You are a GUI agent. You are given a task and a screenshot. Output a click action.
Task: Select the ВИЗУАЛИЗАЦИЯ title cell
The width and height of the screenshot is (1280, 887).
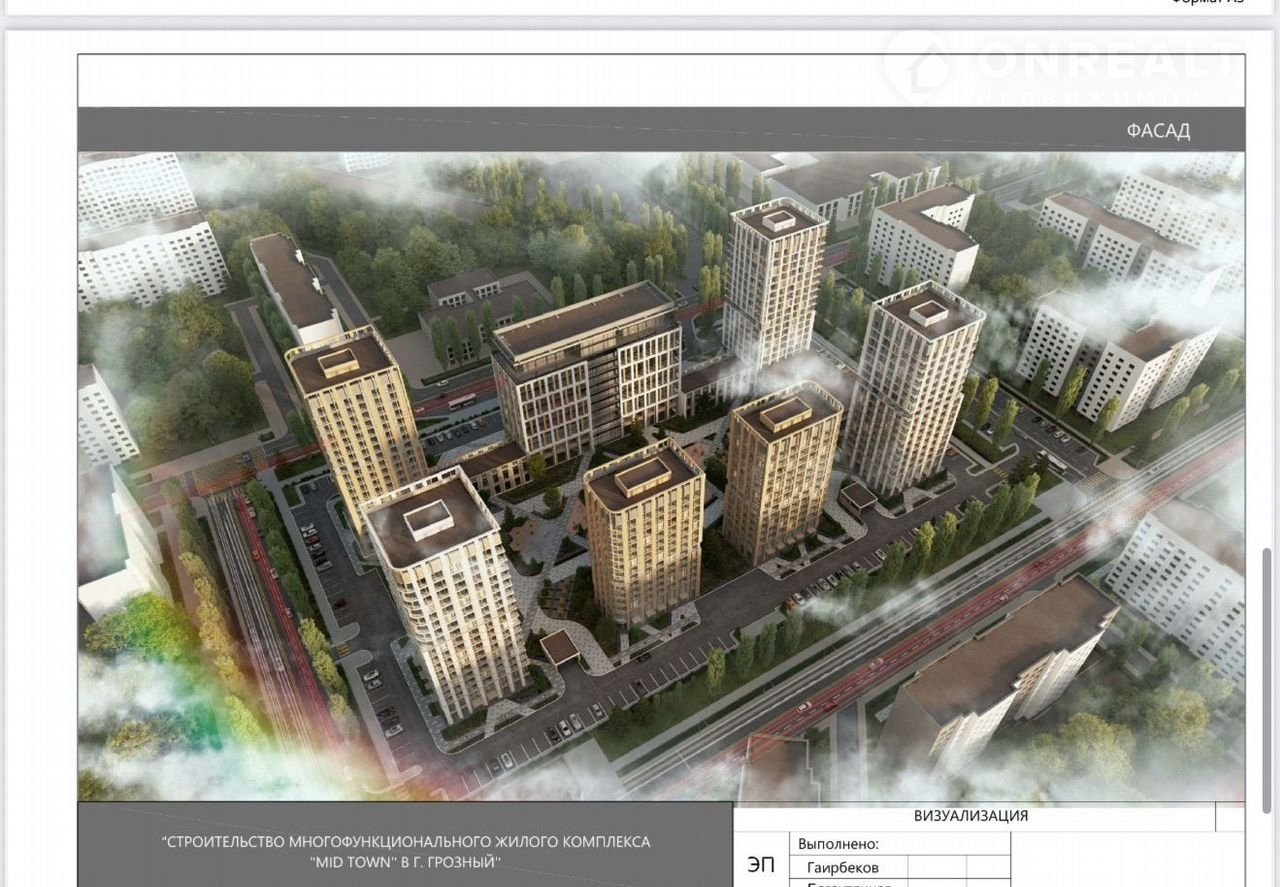coord(971,815)
